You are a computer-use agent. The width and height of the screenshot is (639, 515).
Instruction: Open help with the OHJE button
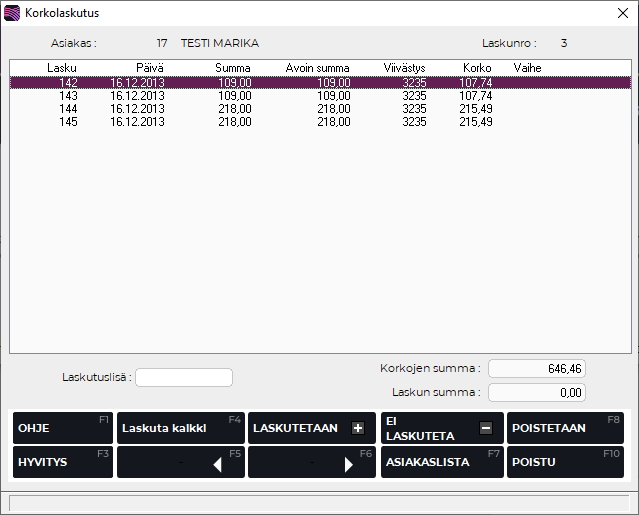click(63, 428)
